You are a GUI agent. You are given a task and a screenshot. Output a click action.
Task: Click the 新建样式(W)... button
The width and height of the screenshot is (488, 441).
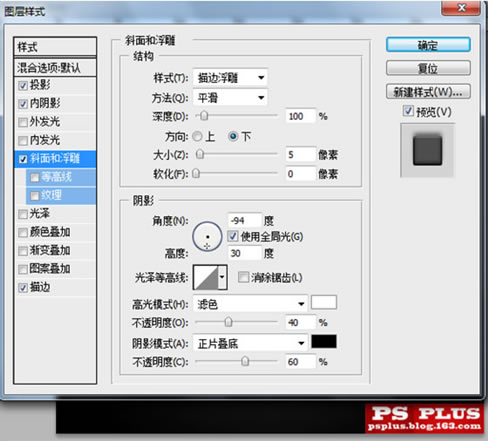point(428,92)
